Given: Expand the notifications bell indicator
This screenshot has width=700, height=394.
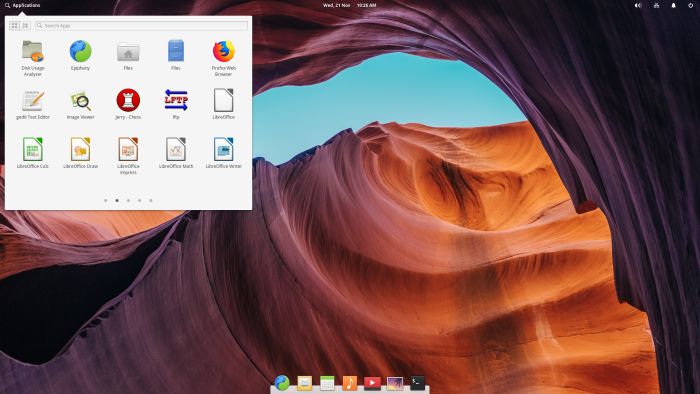Looking at the screenshot, I should 674,5.
